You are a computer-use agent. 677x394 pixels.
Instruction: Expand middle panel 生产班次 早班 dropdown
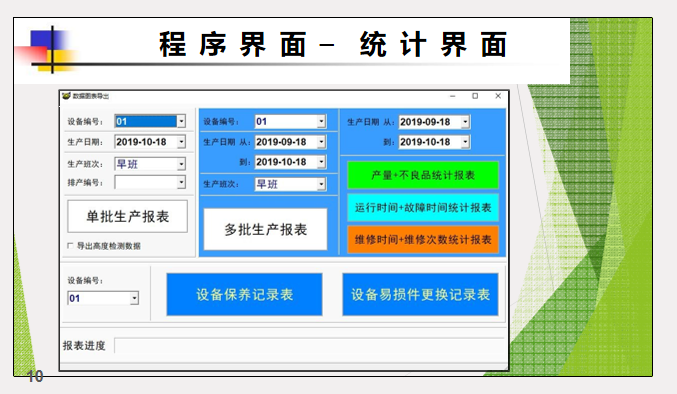321,184
